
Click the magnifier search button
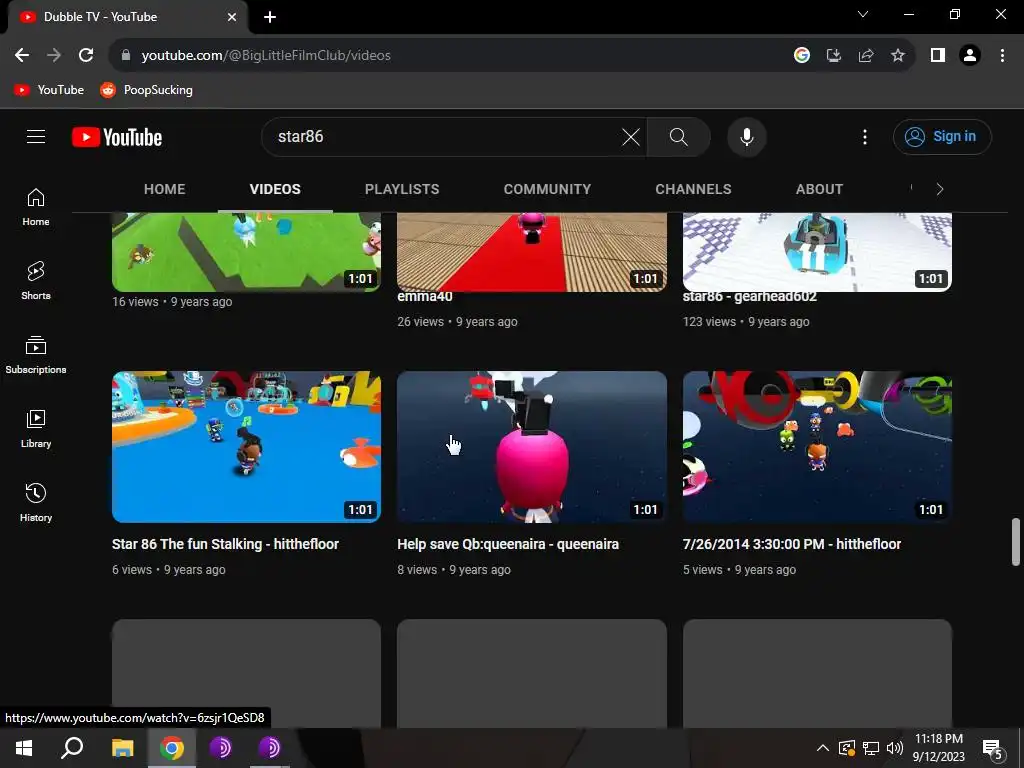pyautogui.click(x=679, y=137)
